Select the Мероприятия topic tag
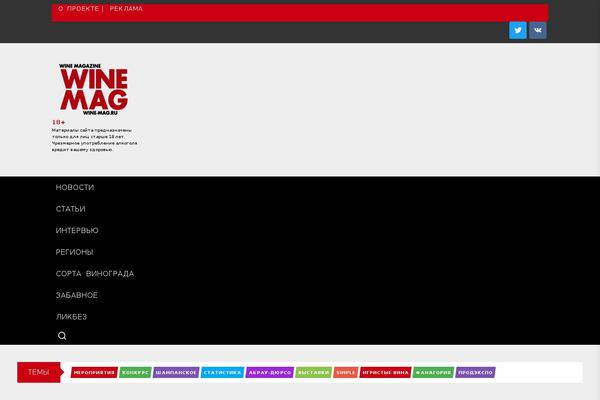Screen dimensions: 600x400 click(94, 372)
